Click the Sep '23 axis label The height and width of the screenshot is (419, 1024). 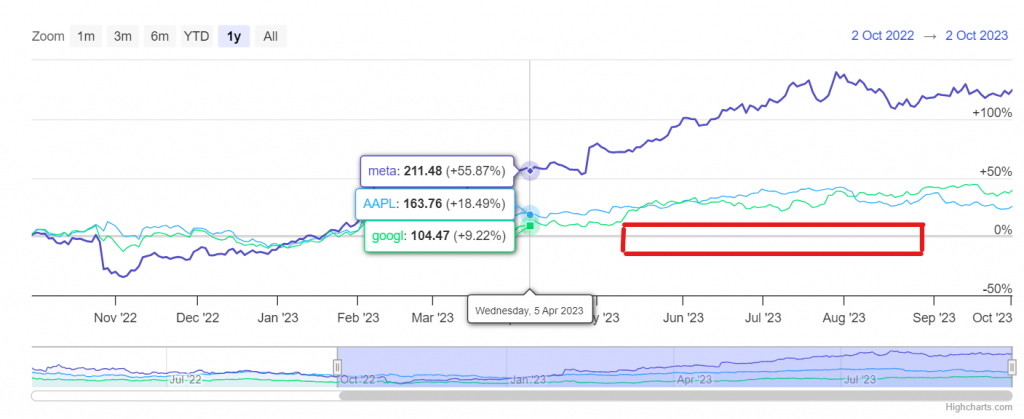tap(934, 318)
